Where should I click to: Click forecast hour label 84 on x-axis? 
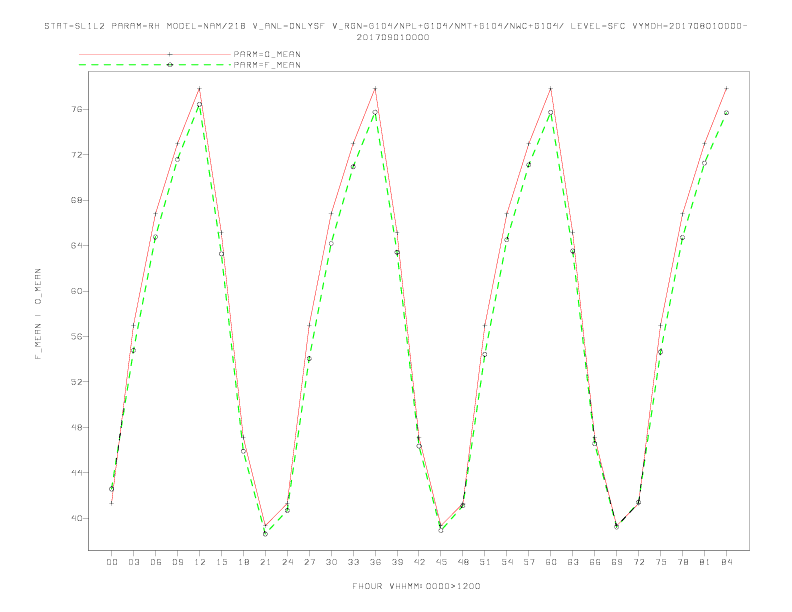coord(727,562)
